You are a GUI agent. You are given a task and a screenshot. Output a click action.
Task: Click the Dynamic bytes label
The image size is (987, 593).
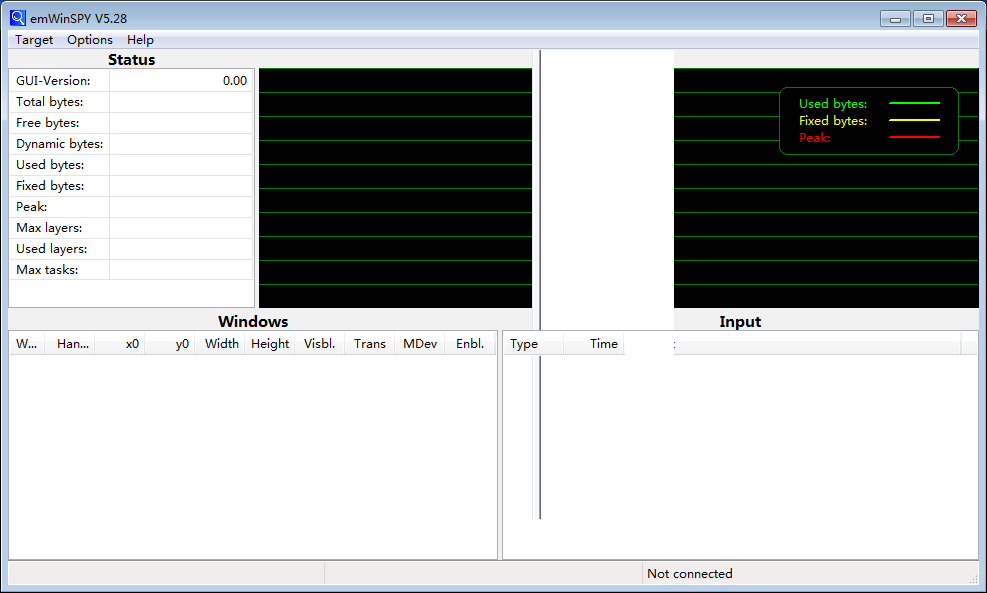59,144
